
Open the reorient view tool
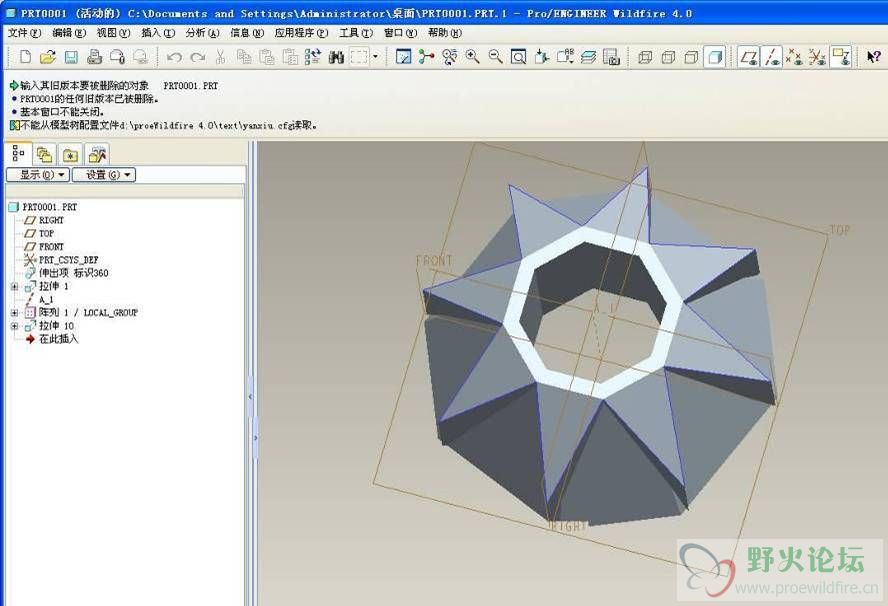click(x=541, y=57)
